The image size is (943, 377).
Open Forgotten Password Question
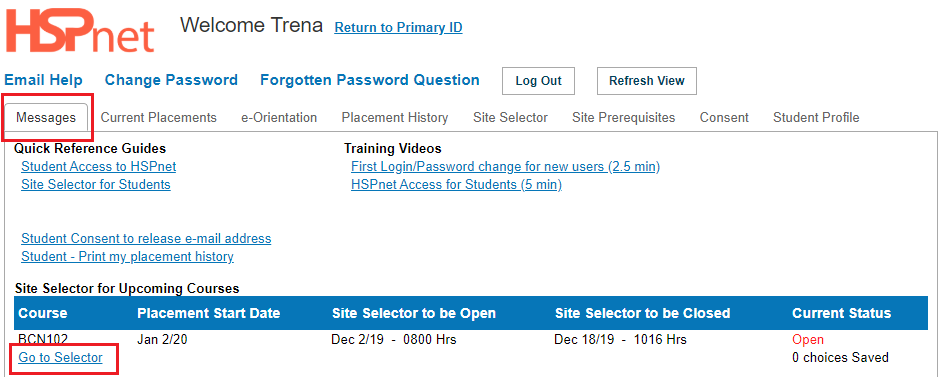[370, 80]
